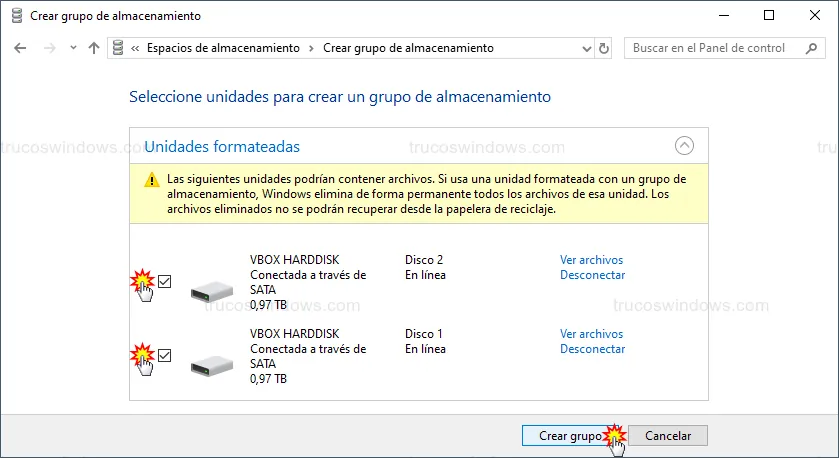Uncheck the Disco 2 drive checkbox
839x458 pixels.
click(165, 282)
